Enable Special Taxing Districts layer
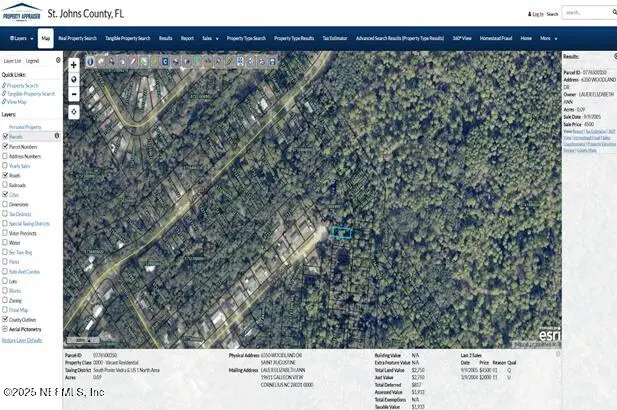617x410 pixels. [5, 223]
